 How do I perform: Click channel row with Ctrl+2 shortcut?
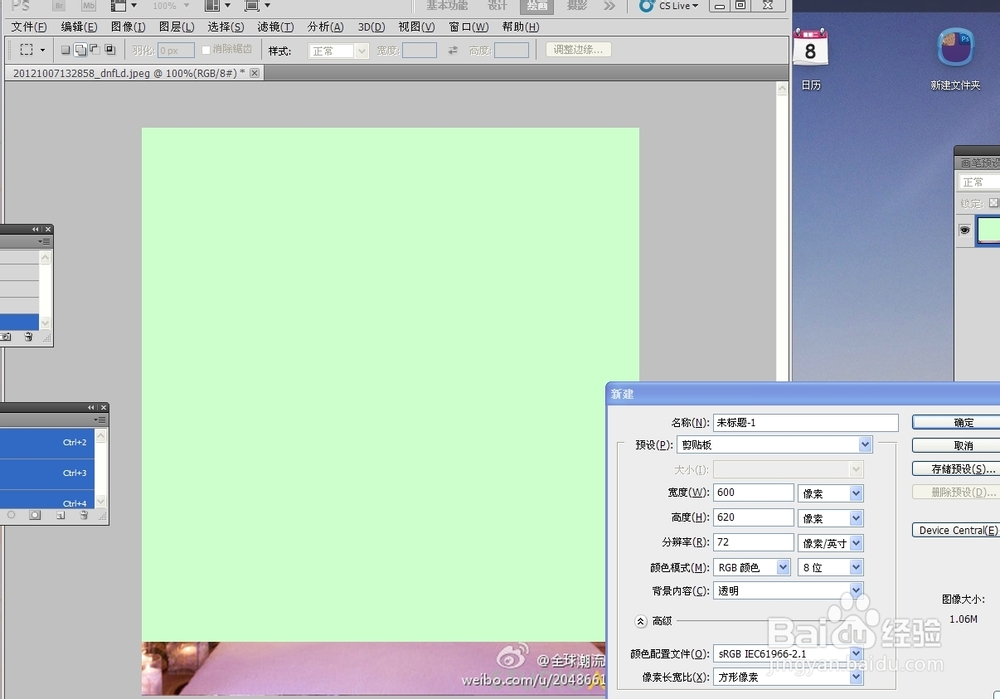coord(47,443)
